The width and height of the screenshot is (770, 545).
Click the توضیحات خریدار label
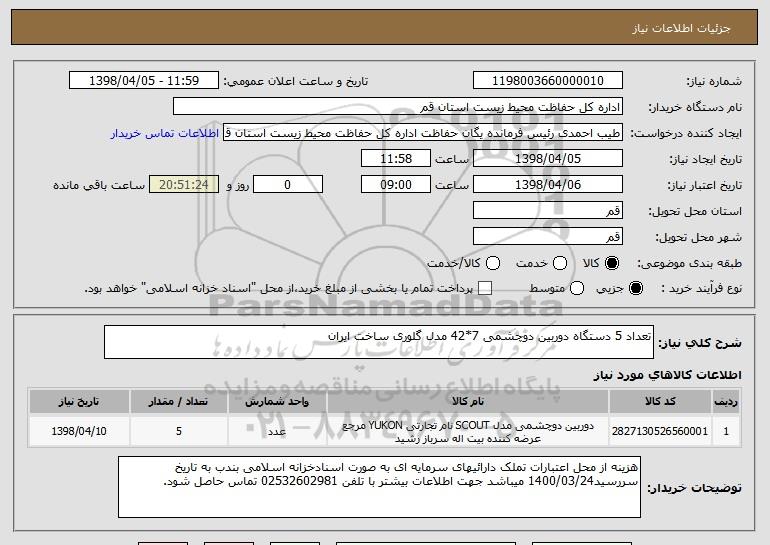coord(694,488)
